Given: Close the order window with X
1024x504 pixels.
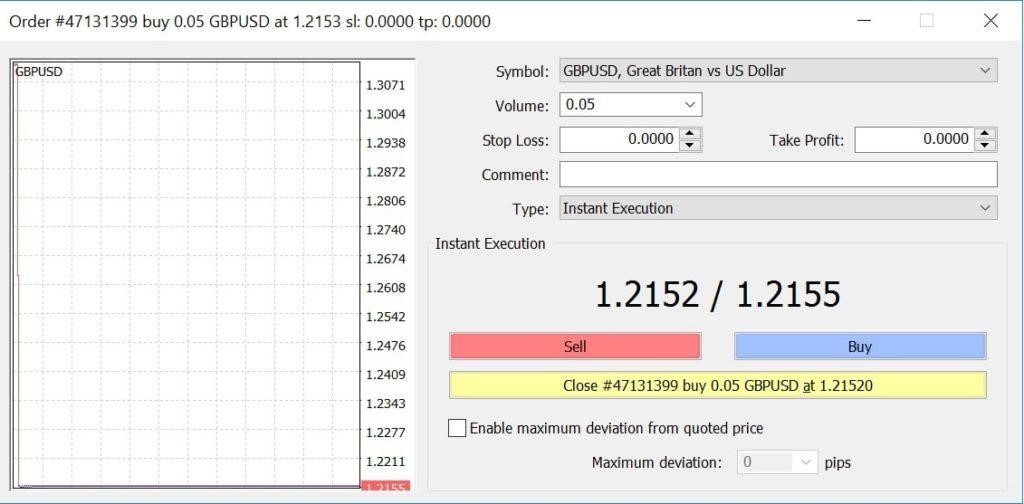Looking at the screenshot, I should tap(990, 21).
